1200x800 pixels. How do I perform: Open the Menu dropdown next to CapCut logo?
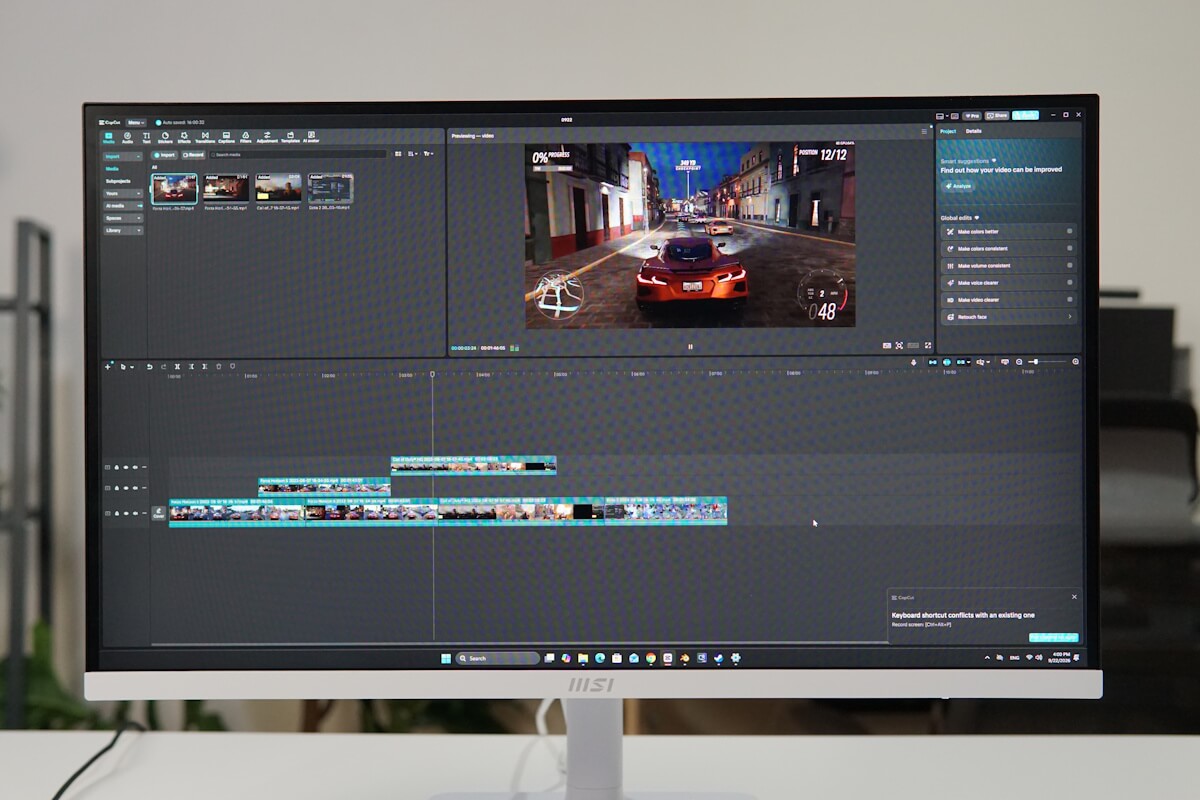(x=135, y=122)
